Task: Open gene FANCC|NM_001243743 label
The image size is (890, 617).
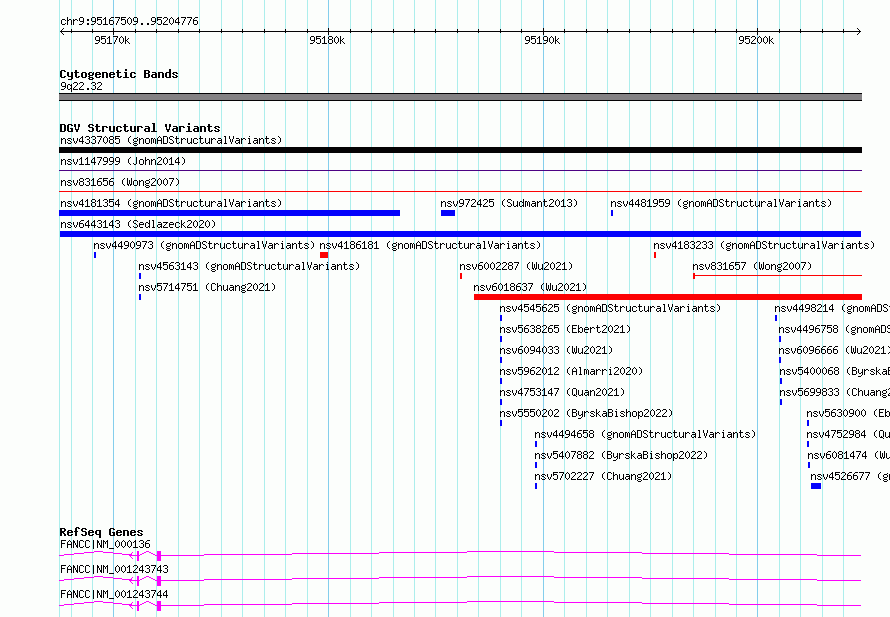Action: tap(114, 569)
